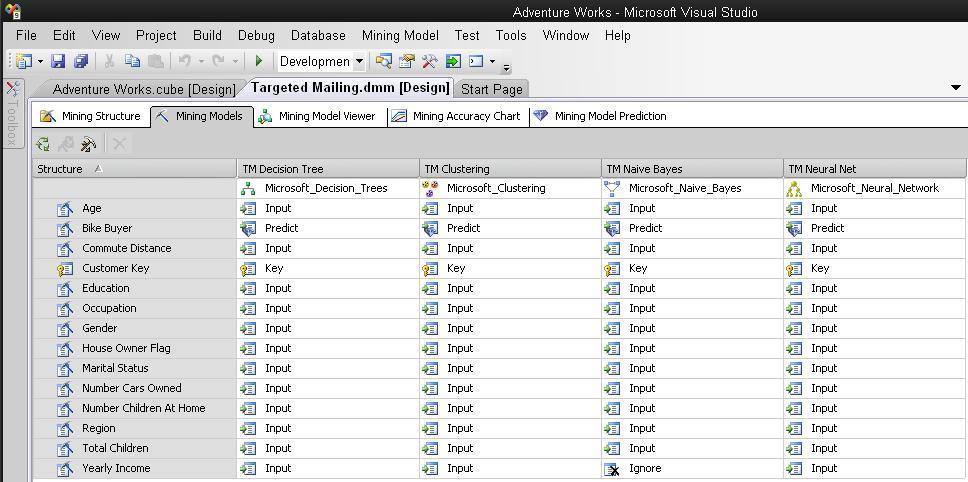Open the Build menu
Viewport: 968px width, 482px height.
click(x=207, y=35)
